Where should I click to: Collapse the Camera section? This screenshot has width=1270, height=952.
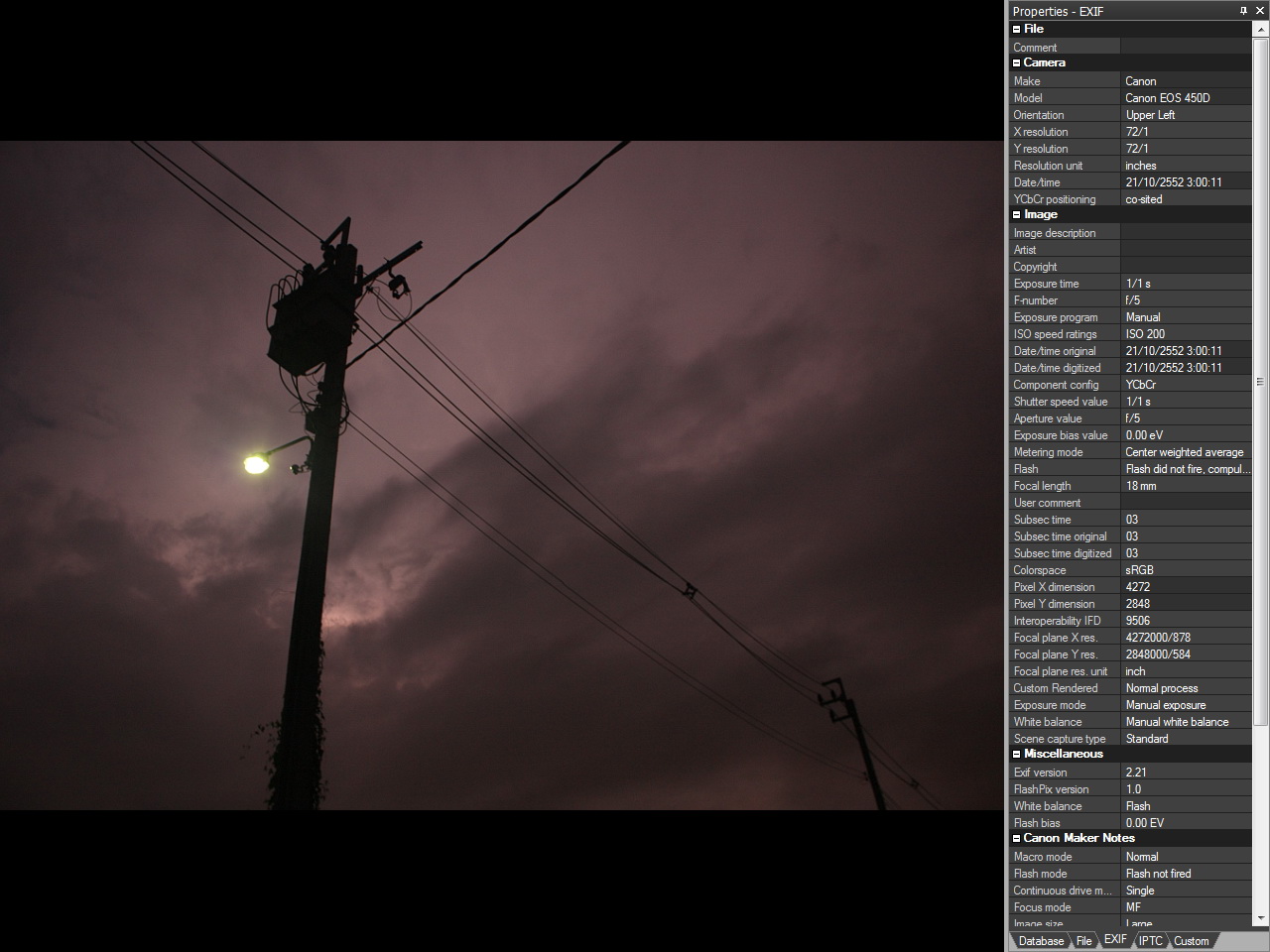point(1016,63)
